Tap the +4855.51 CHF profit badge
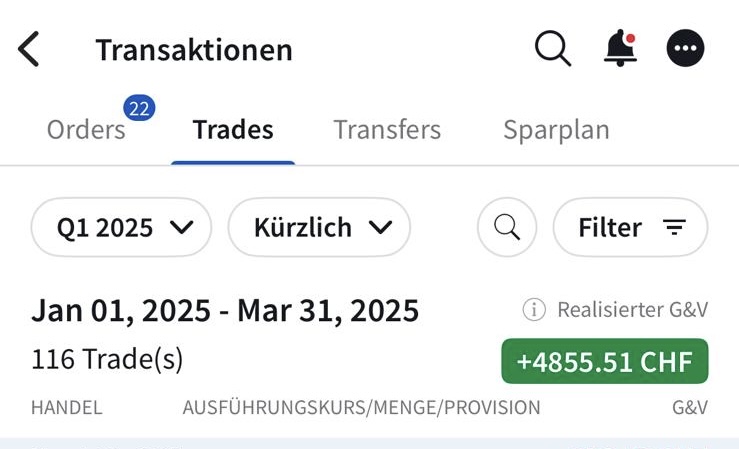This screenshot has height=449, width=739. point(605,361)
